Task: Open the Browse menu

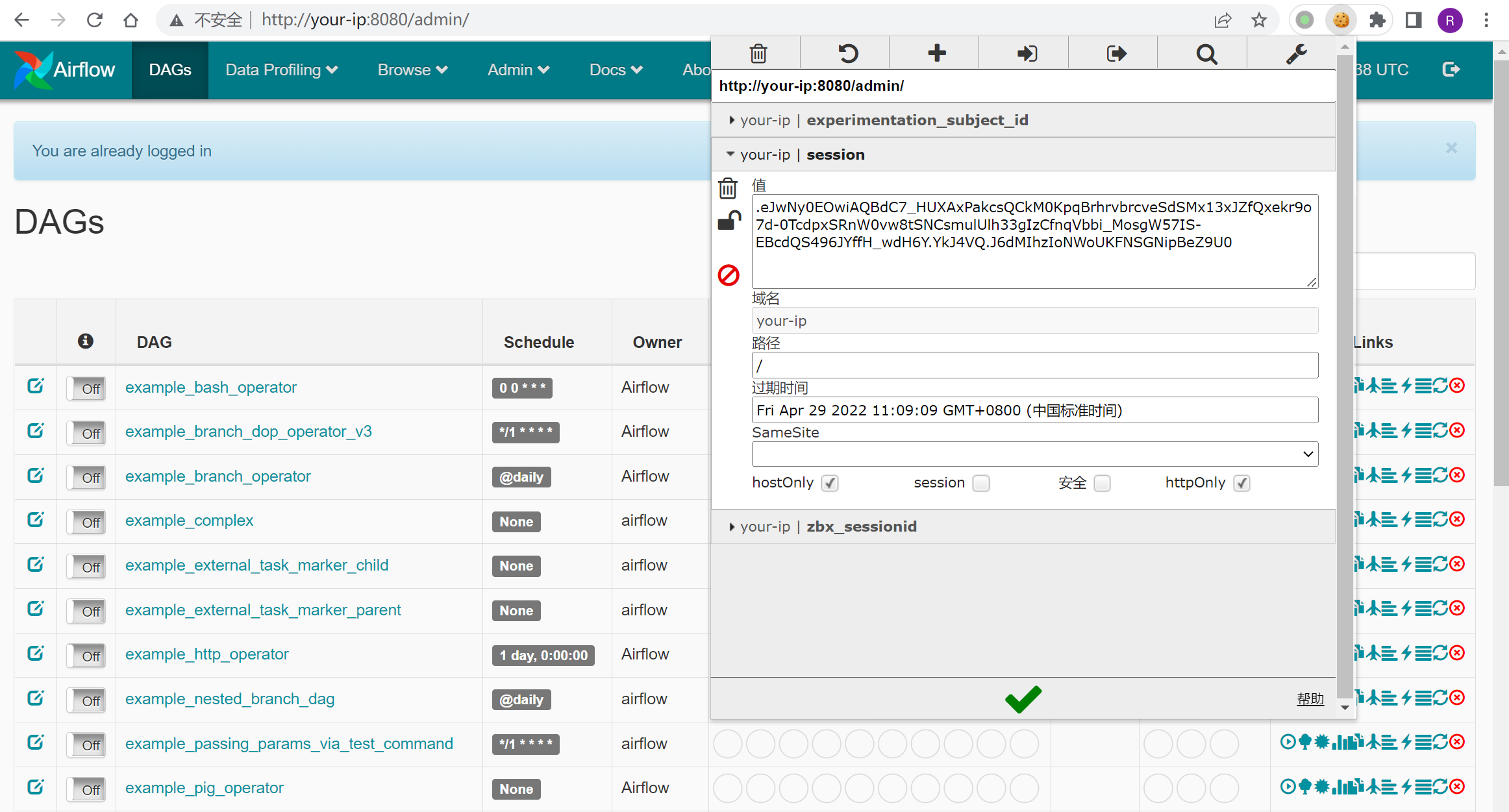Action: (412, 69)
